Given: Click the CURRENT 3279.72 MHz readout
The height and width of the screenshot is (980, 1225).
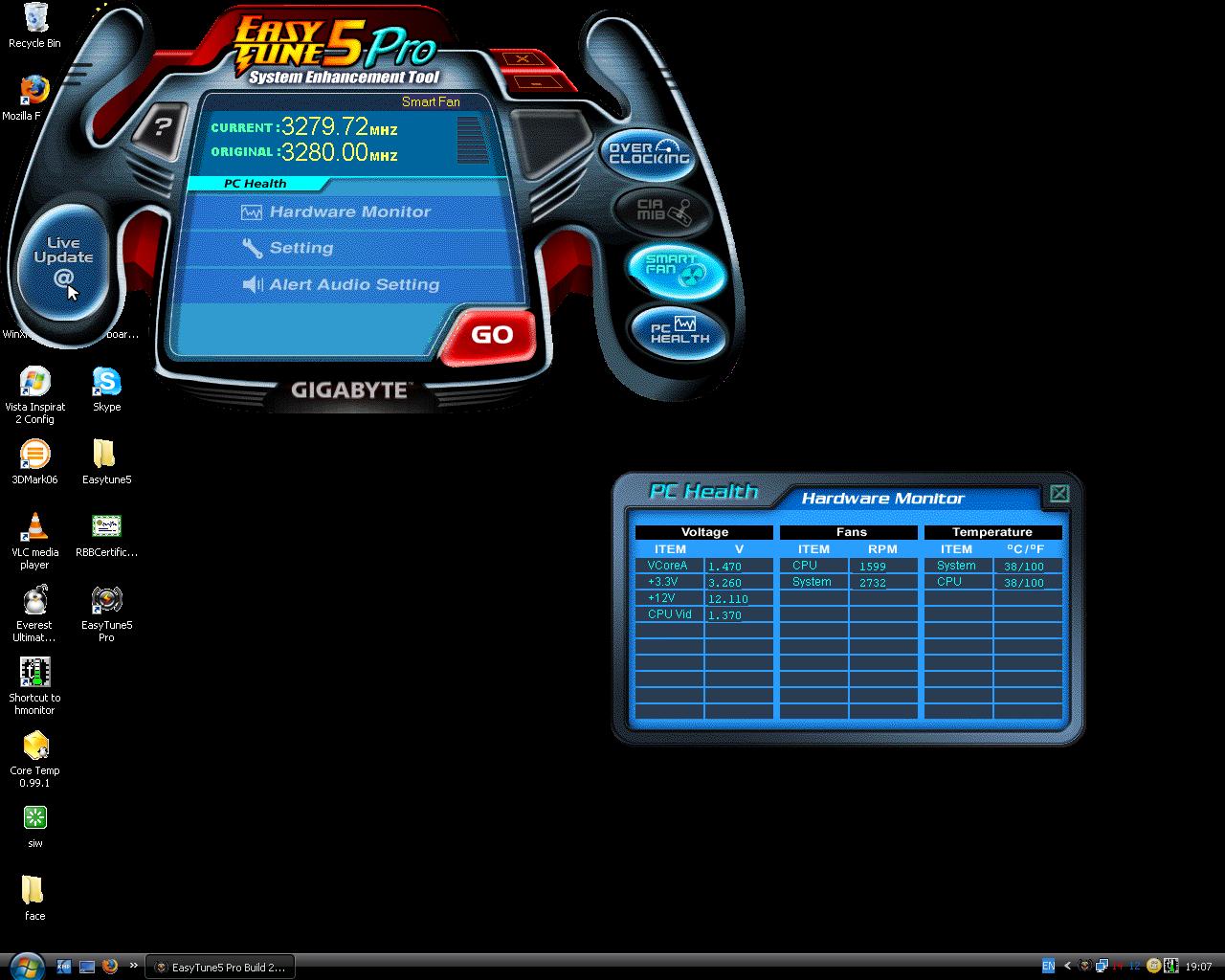Looking at the screenshot, I should 304,127.
